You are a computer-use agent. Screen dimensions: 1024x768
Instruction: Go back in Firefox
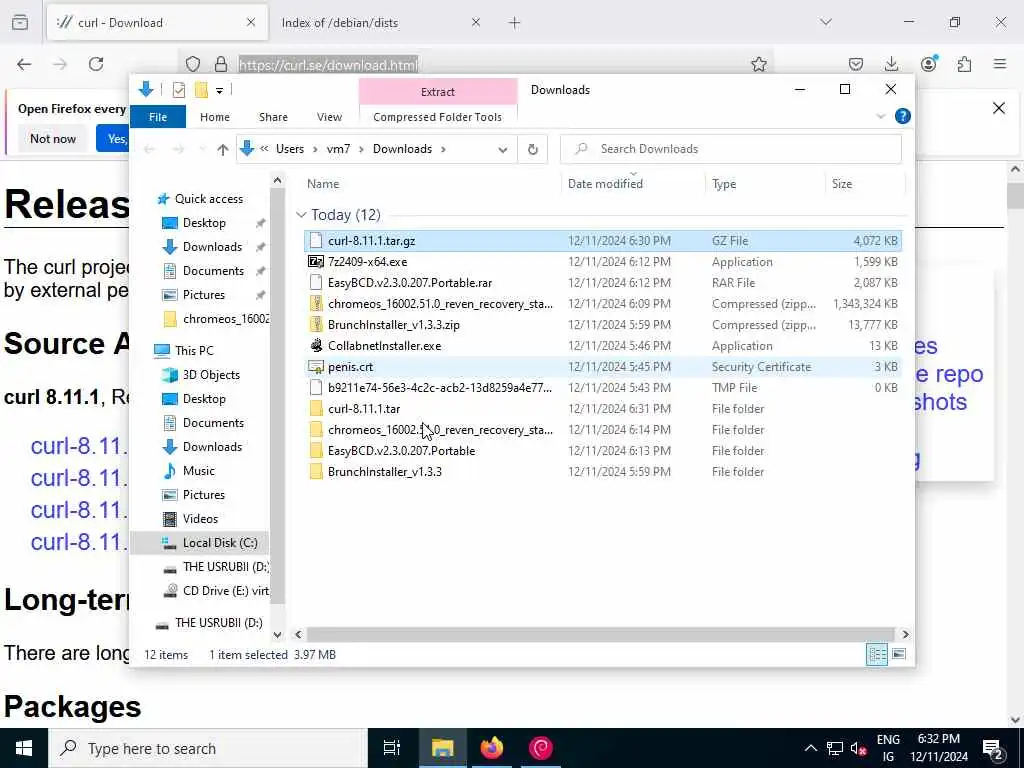pos(24,64)
